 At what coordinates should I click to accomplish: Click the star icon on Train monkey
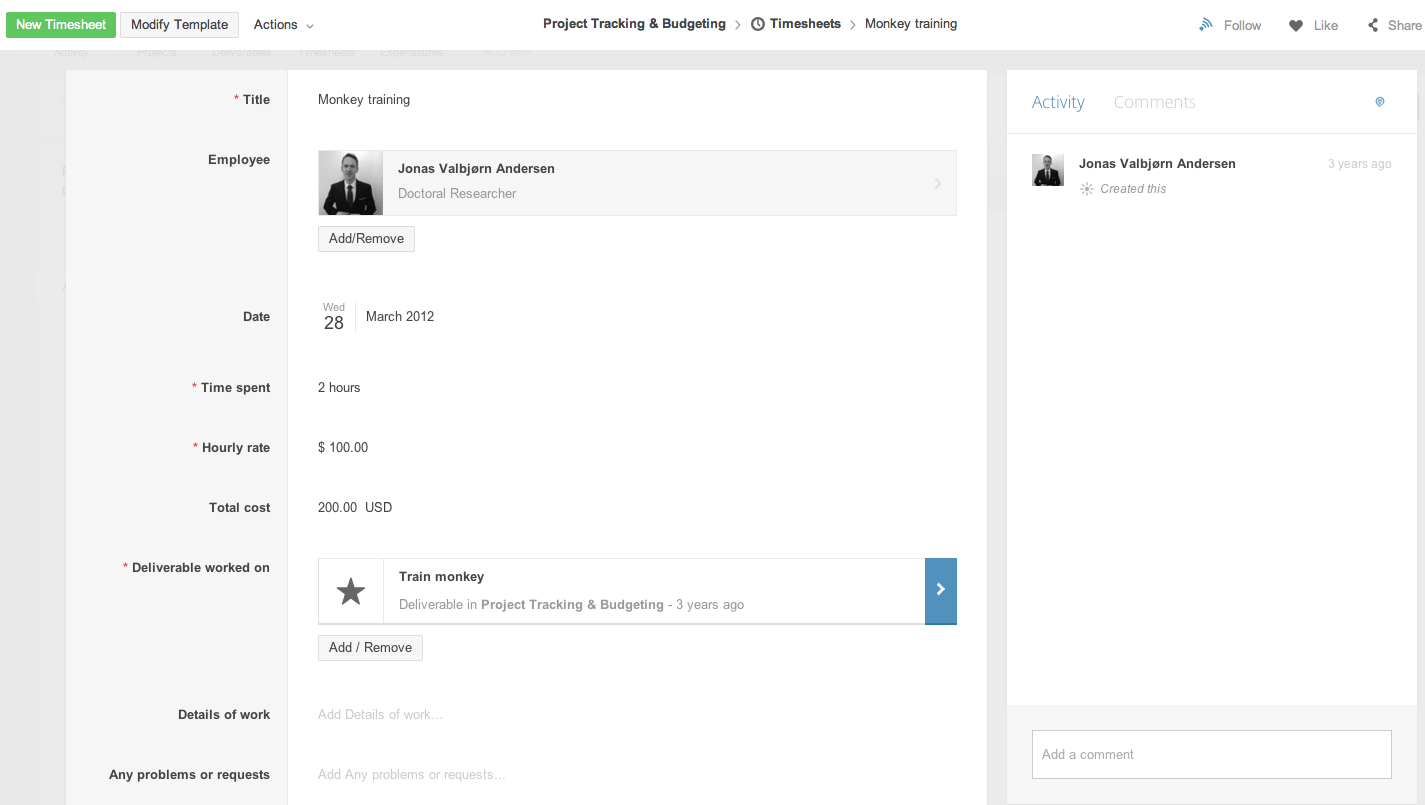(x=351, y=591)
